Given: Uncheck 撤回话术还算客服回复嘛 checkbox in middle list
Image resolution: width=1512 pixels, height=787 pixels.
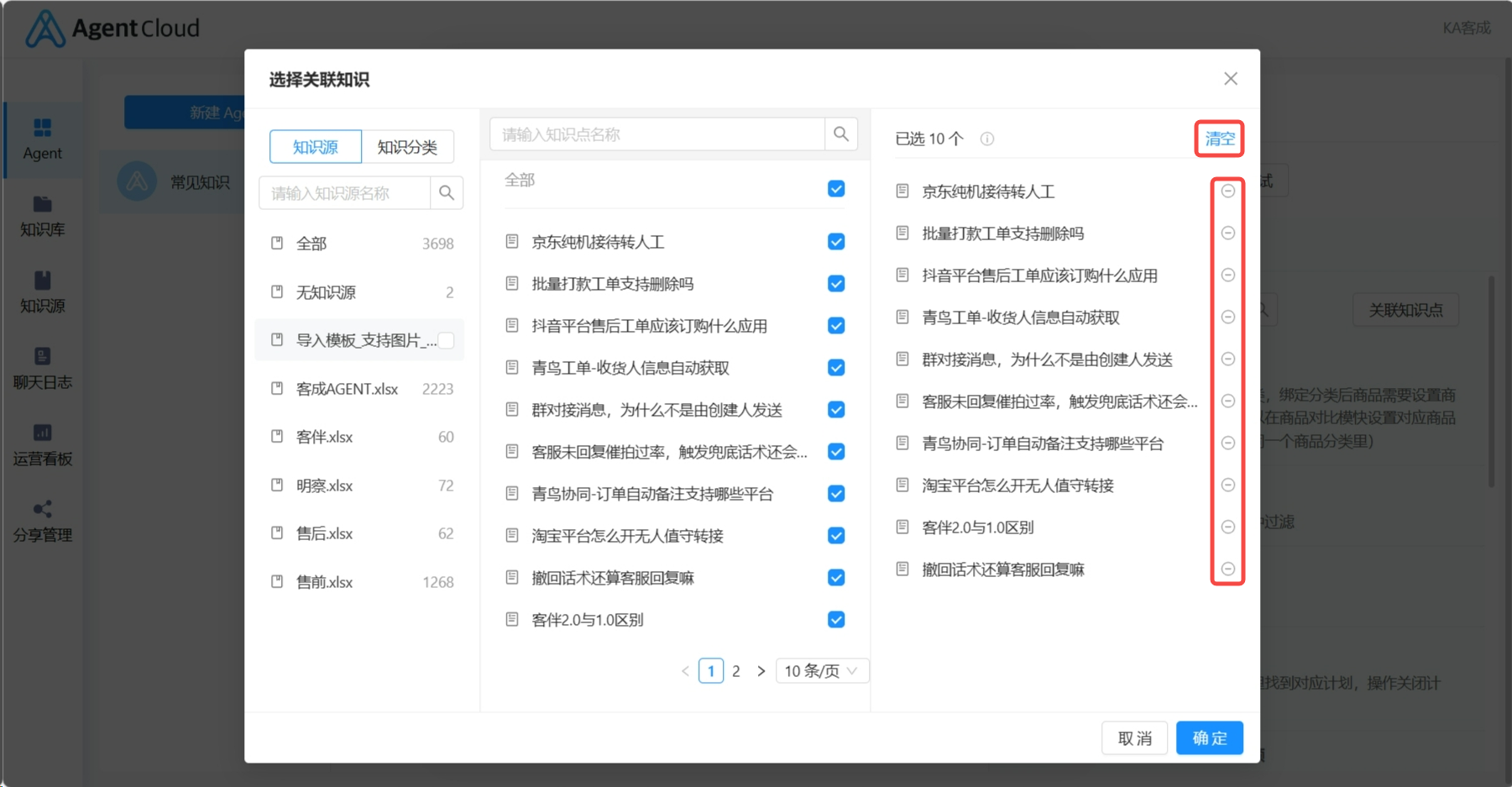Looking at the screenshot, I should [x=836, y=578].
